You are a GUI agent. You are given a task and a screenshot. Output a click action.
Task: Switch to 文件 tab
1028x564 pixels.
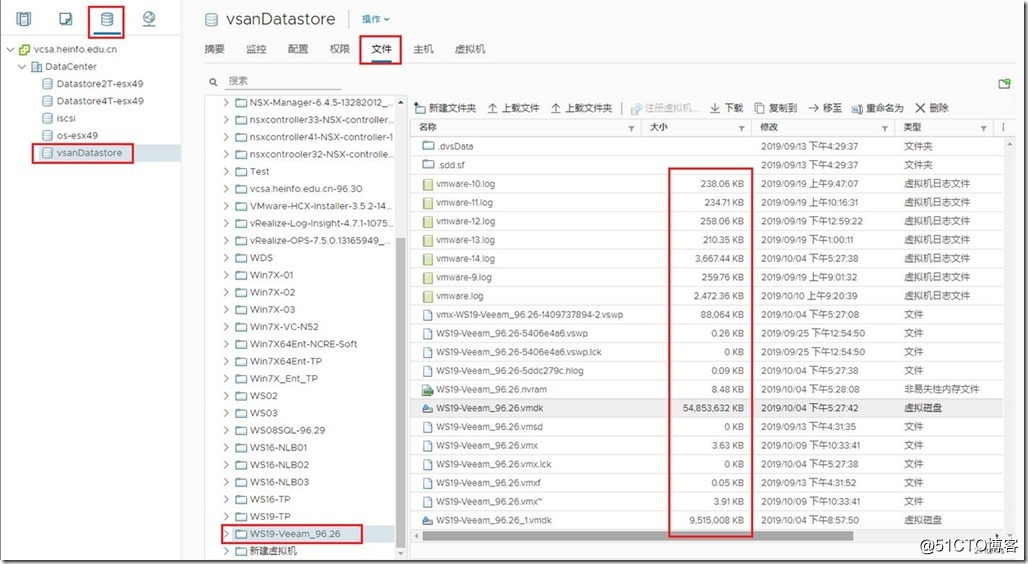382,49
